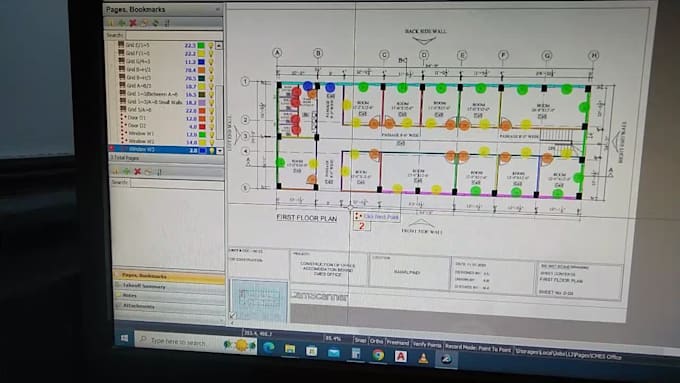Toggle Snap mode in the status bar
This screenshot has width=680, height=383.
coord(360,340)
